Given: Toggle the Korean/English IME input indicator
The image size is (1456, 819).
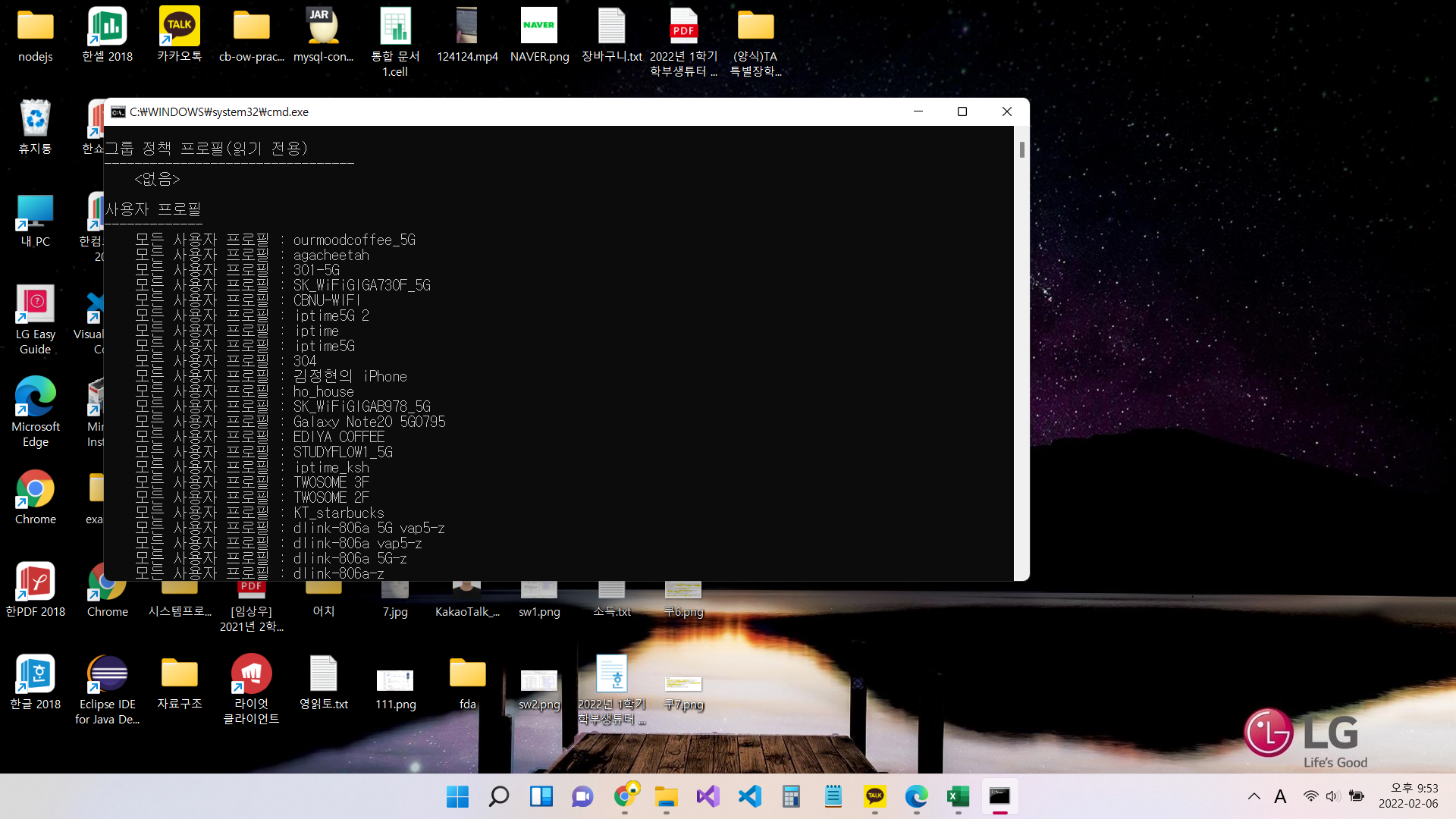Looking at the screenshot, I should (x=1280, y=796).
